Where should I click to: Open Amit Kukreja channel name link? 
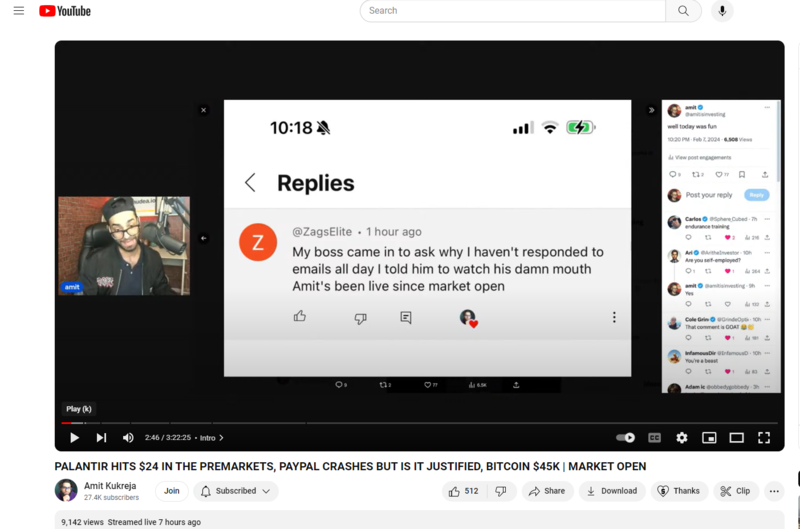click(x=110, y=486)
